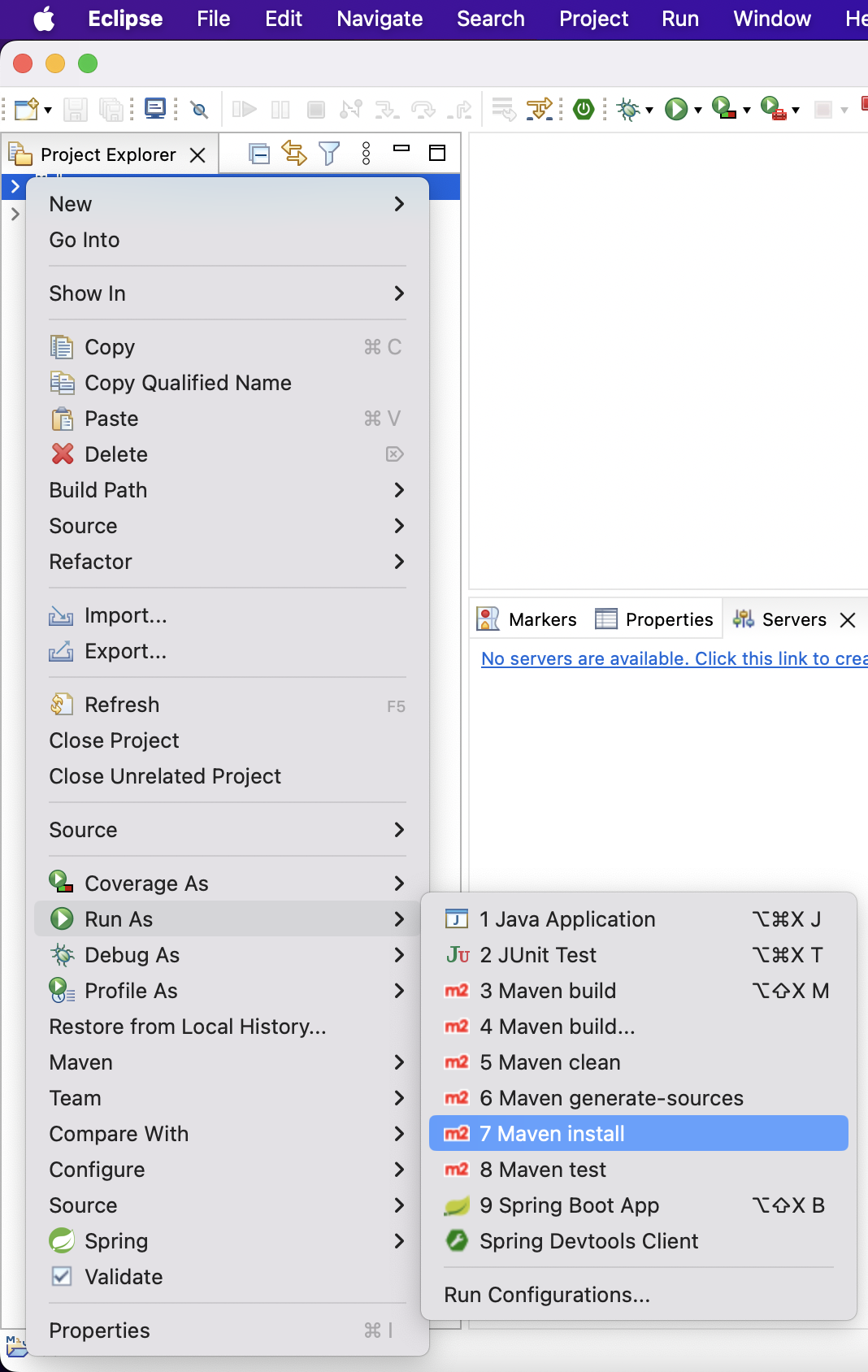The height and width of the screenshot is (1372, 868).
Task: Click the Drop To Frame icon
Action: [504, 109]
